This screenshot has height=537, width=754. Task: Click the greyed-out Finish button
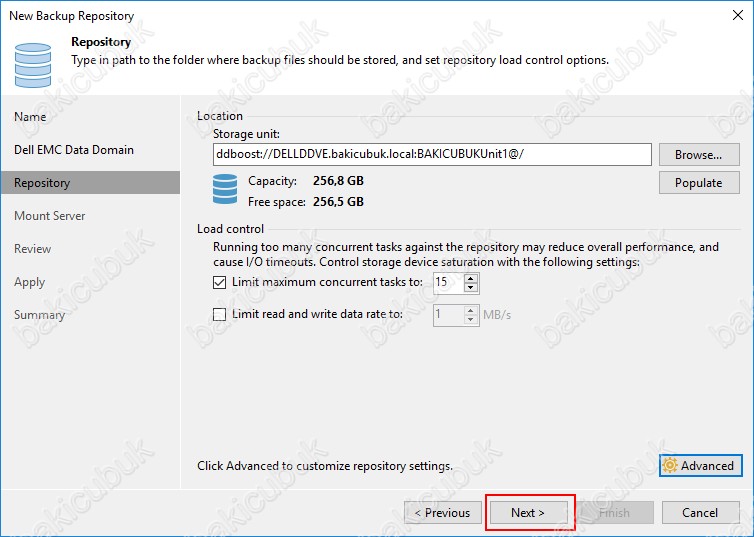614,513
